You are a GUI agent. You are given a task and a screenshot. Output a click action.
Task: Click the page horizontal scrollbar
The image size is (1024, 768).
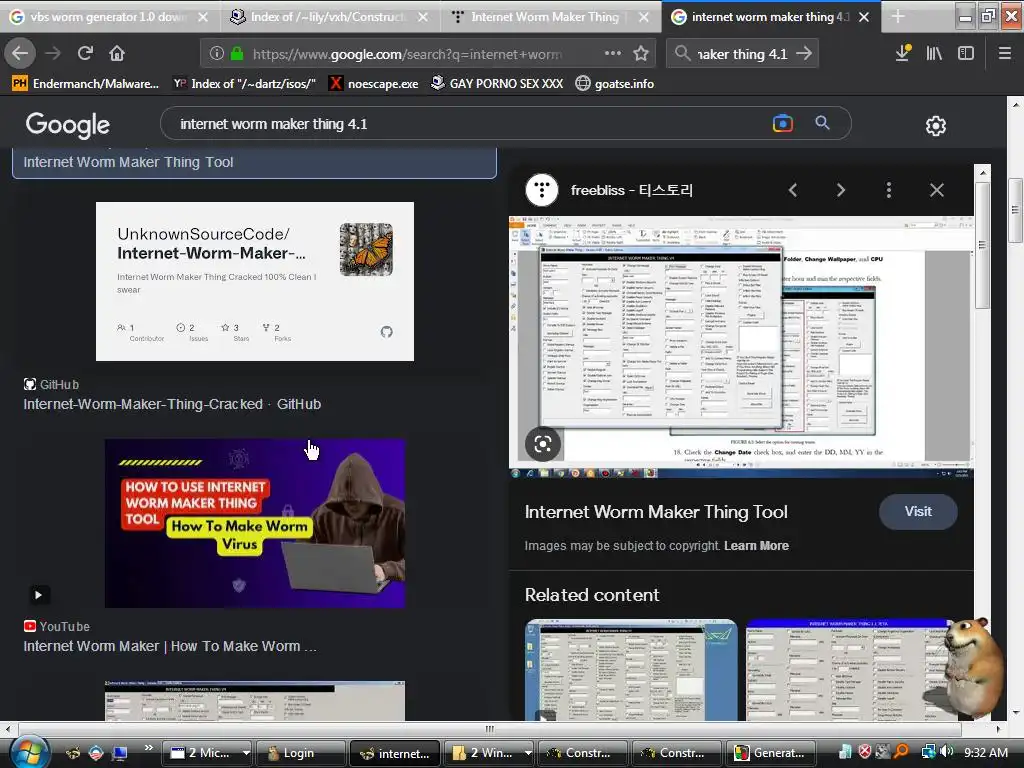[490, 729]
